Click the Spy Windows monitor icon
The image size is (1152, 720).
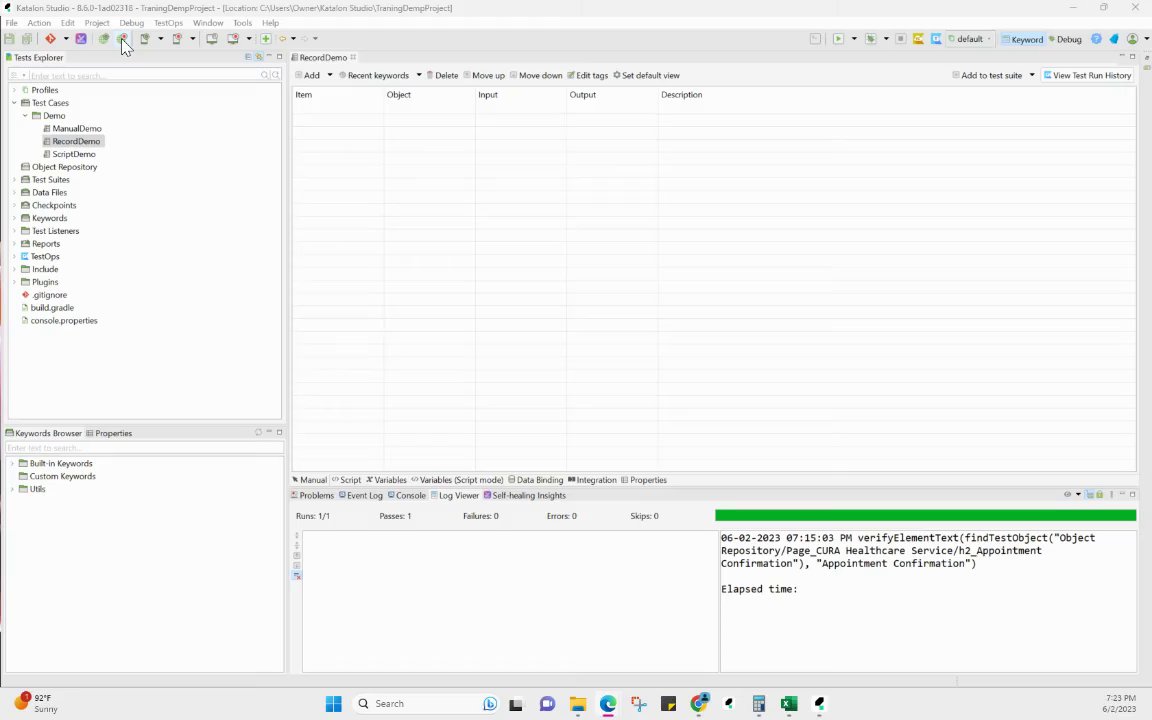[212, 39]
